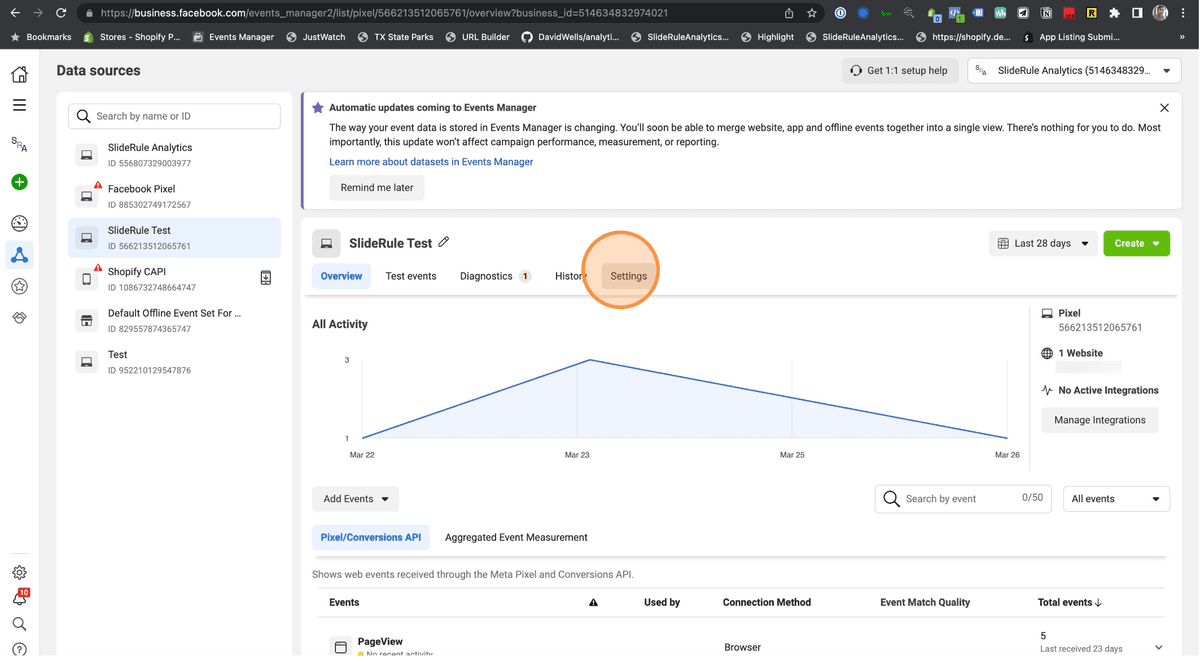Image resolution: width=1200 pixels, height=662 pixels.
Task: Click the Events column header
Action: click(x=344, y=603)
